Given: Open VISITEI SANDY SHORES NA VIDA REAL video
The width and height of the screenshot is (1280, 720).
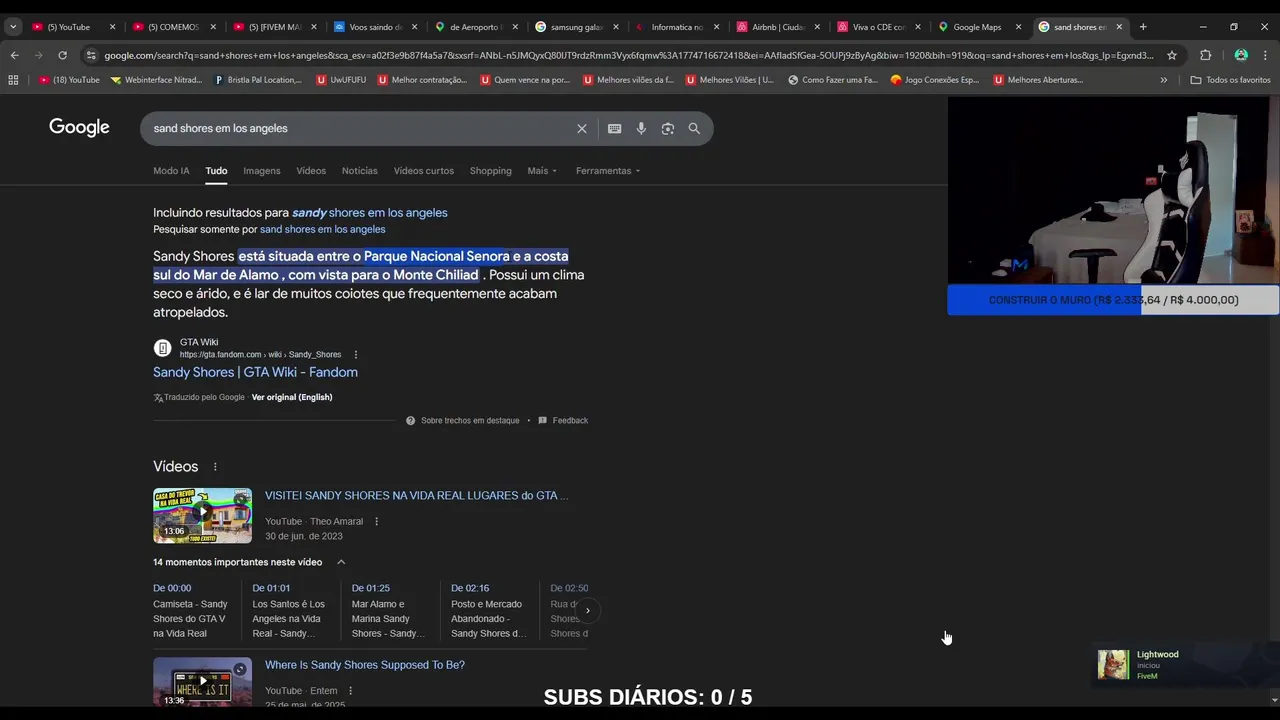Looking at the screenshot, I should tap(416, 496).
